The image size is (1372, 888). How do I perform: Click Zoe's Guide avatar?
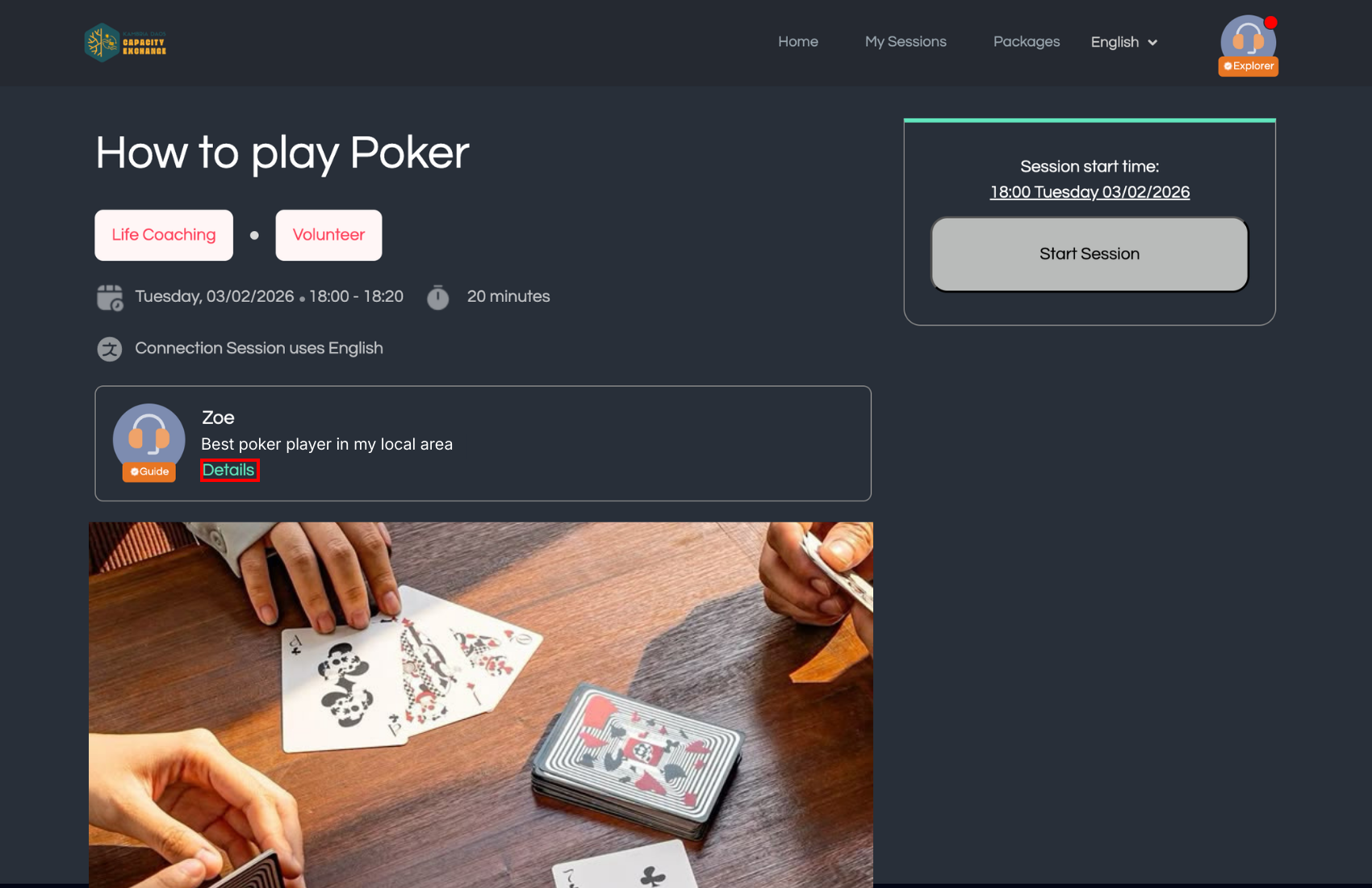click(x=148, y=438)
